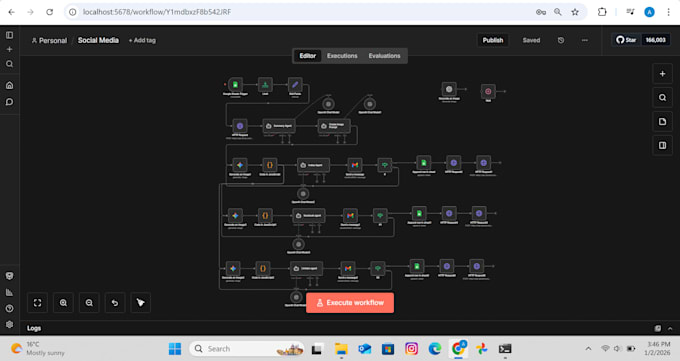Open the Code in JavaScript2 node
The width and height of the screenshot is (680, 361).
262,268
